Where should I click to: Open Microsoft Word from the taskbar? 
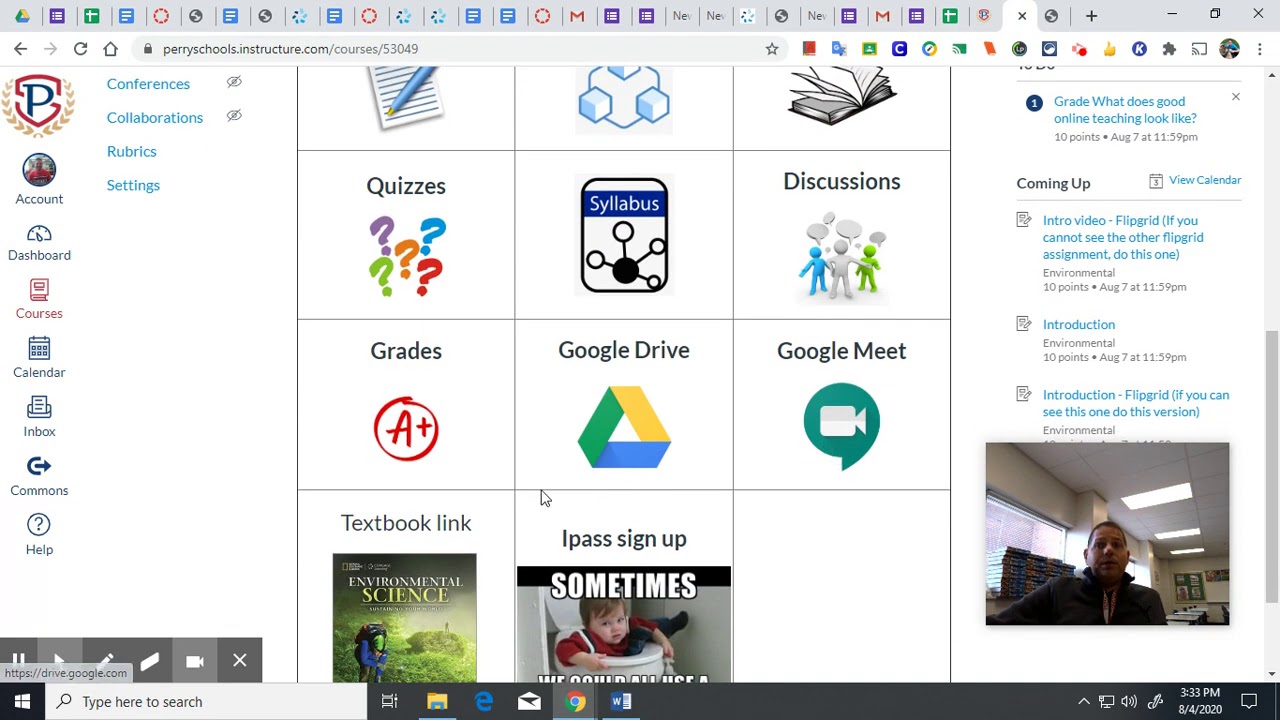click(621, 702)
